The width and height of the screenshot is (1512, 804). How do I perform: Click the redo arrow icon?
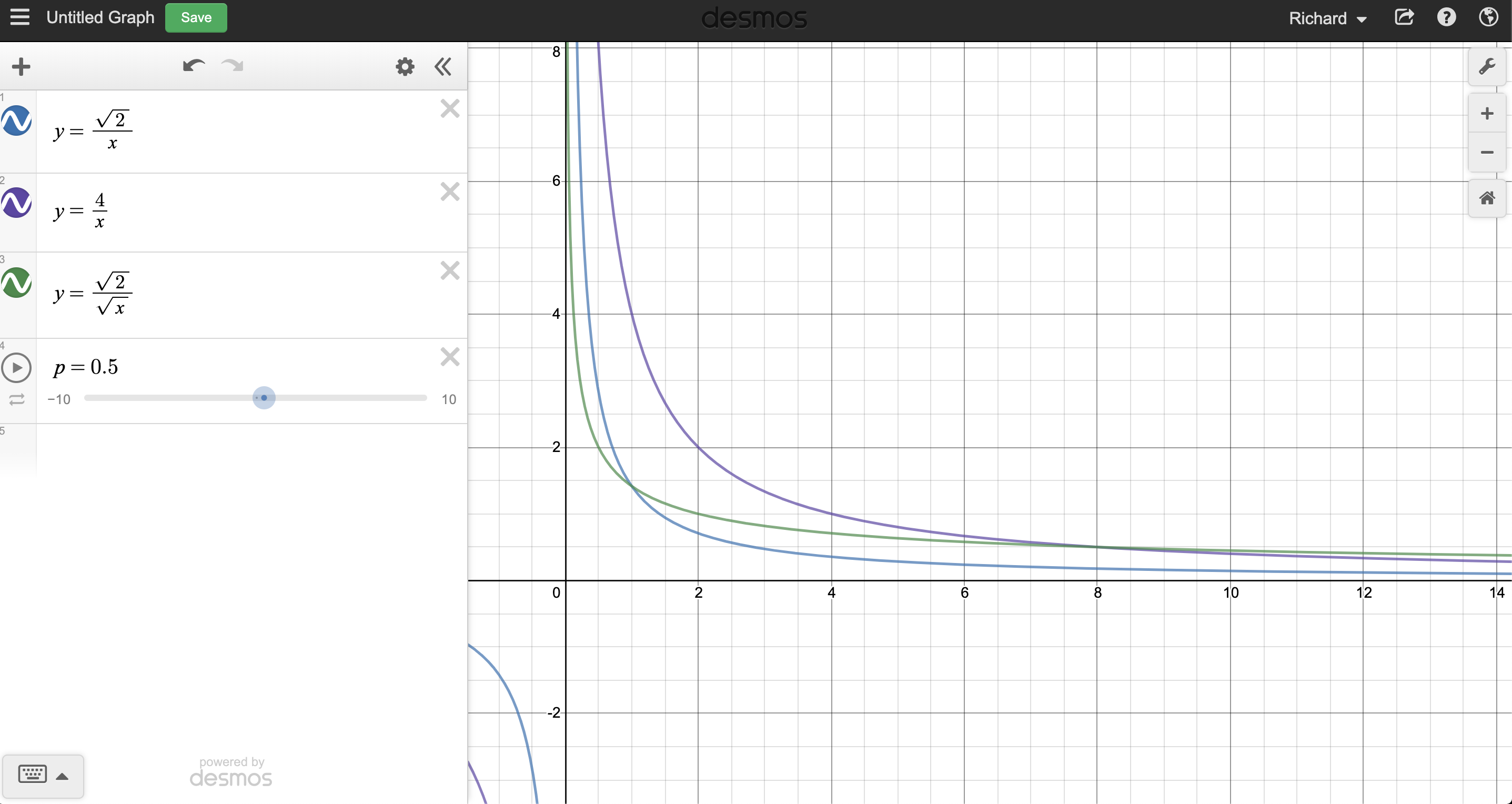tap(232, 66)
